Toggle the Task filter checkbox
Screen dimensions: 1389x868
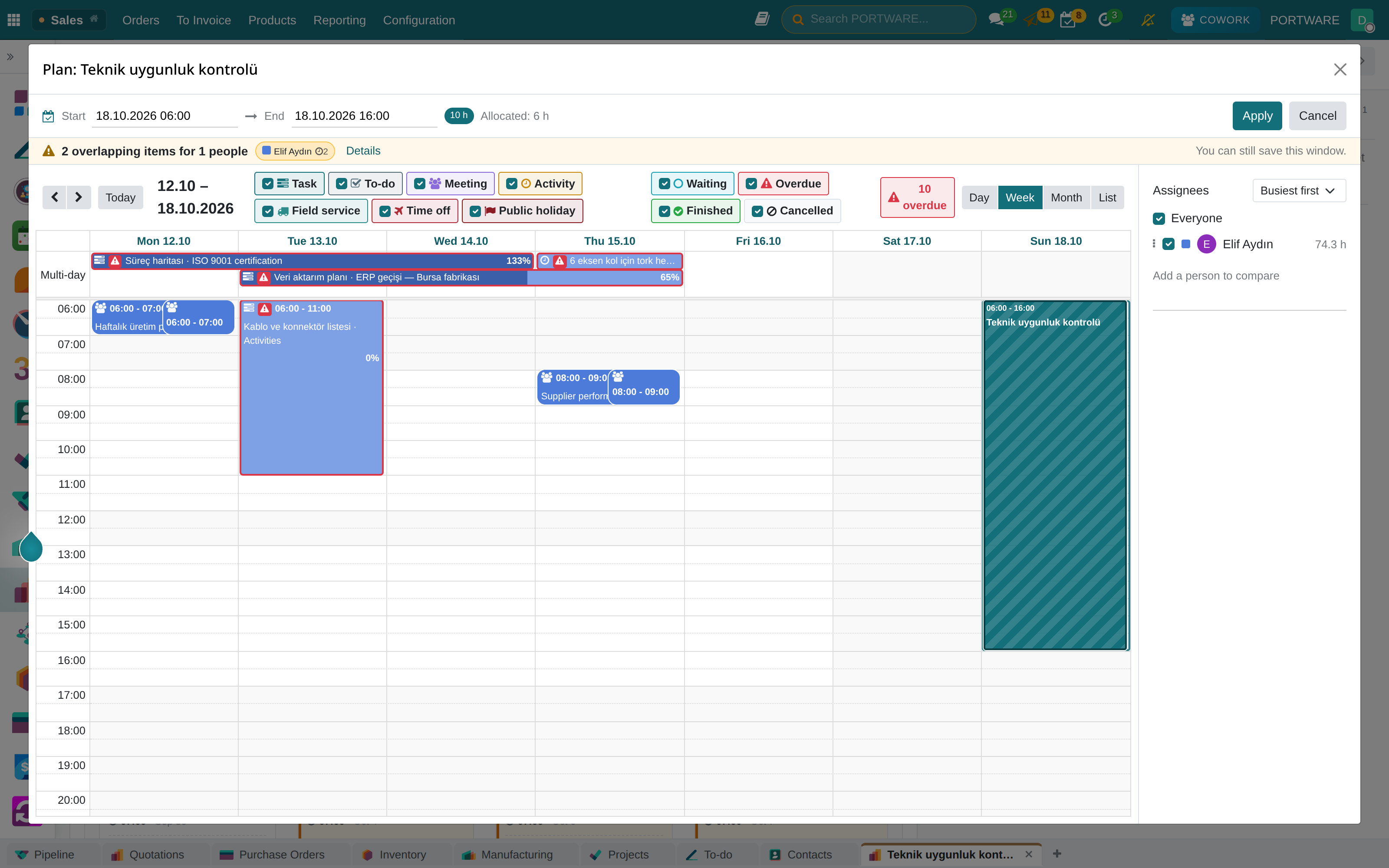click(267, 184)
